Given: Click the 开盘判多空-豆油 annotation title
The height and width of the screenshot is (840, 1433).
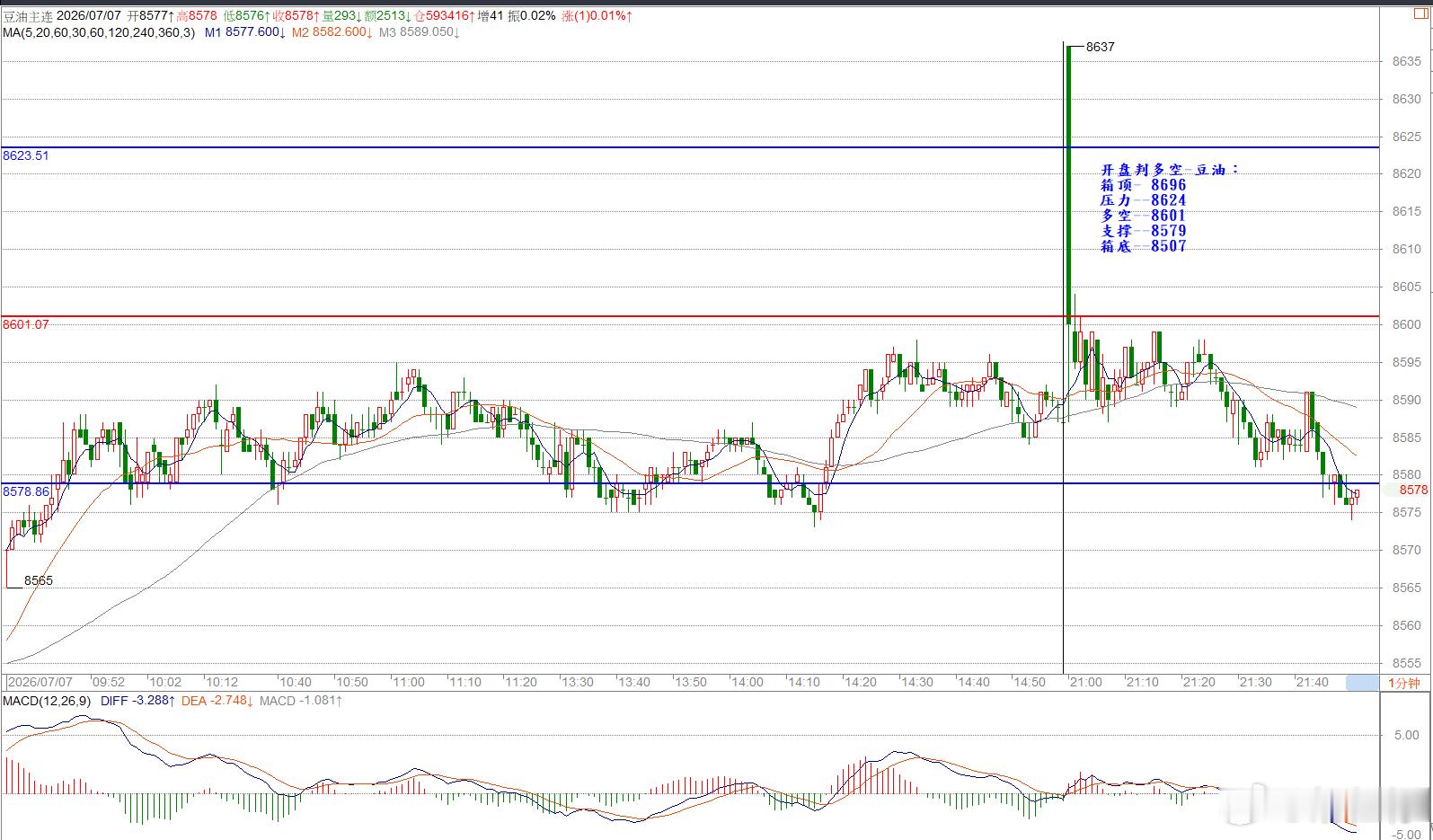Looking at the screenshot, I should pos(1169,169).
